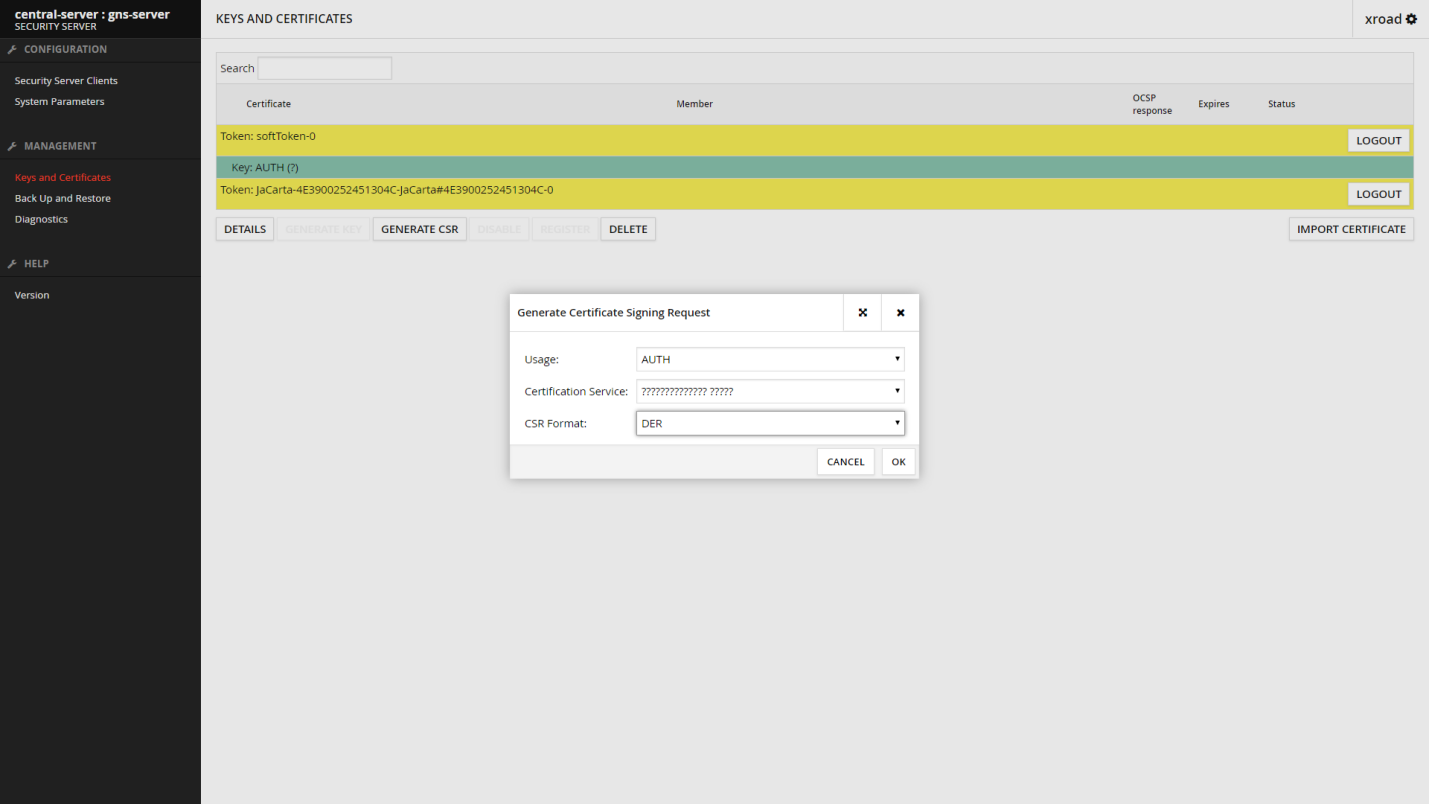Image resolution: width=1429 pixels, height=804 pixels.
Task: Log out of the JaCarta token
Action: pos(1378,194)
